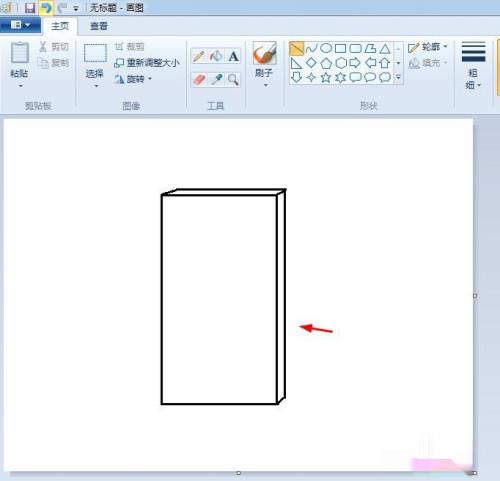Select the Curve shape

311,49
